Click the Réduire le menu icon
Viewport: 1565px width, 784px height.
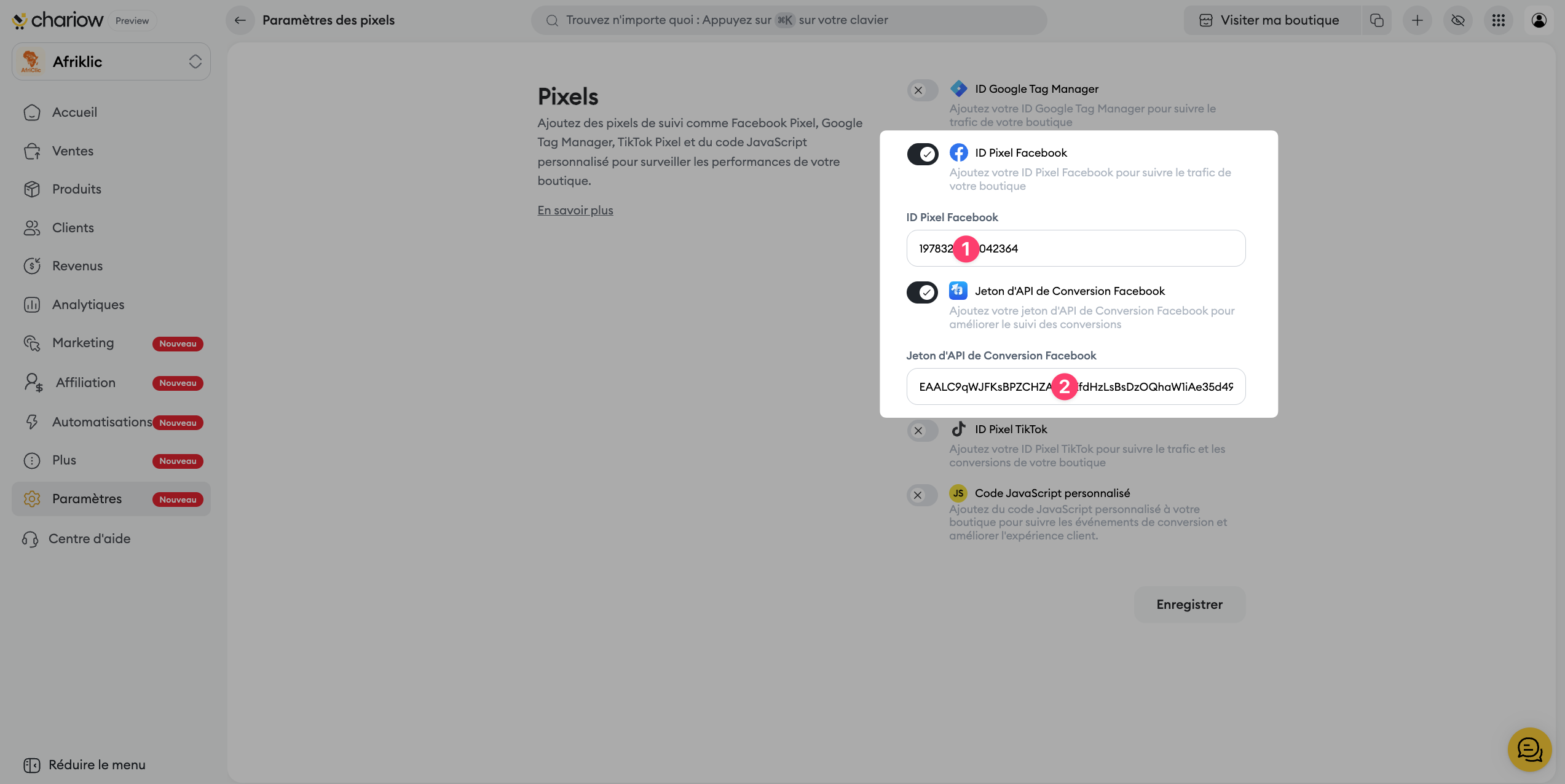(x=32, y=765)
